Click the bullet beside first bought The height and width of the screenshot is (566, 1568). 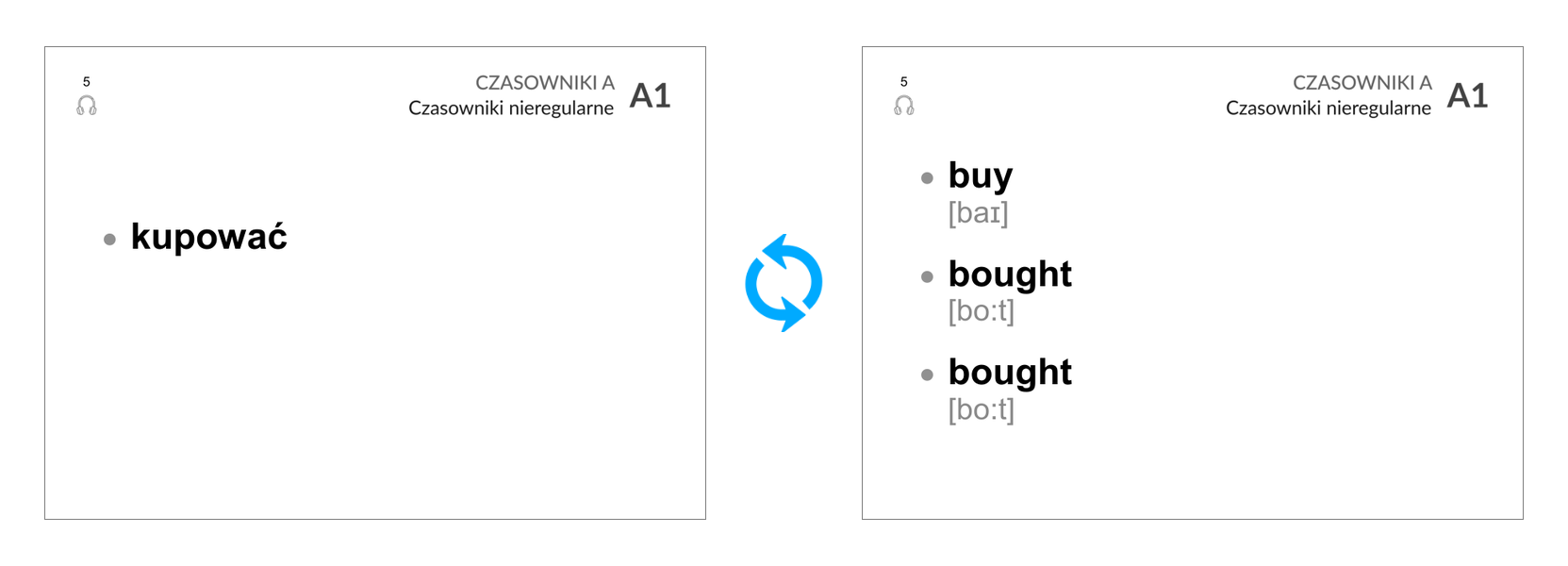pyautogui.click(x=927, y=276)
